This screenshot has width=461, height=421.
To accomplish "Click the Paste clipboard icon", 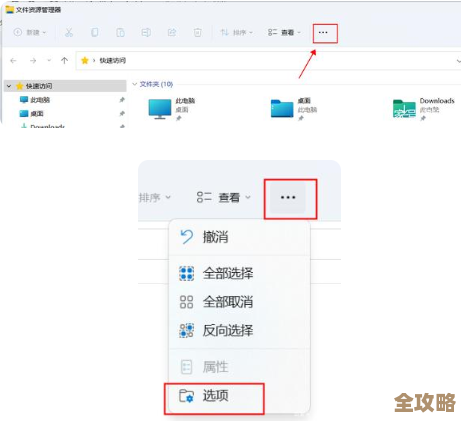I will [120, 32].
